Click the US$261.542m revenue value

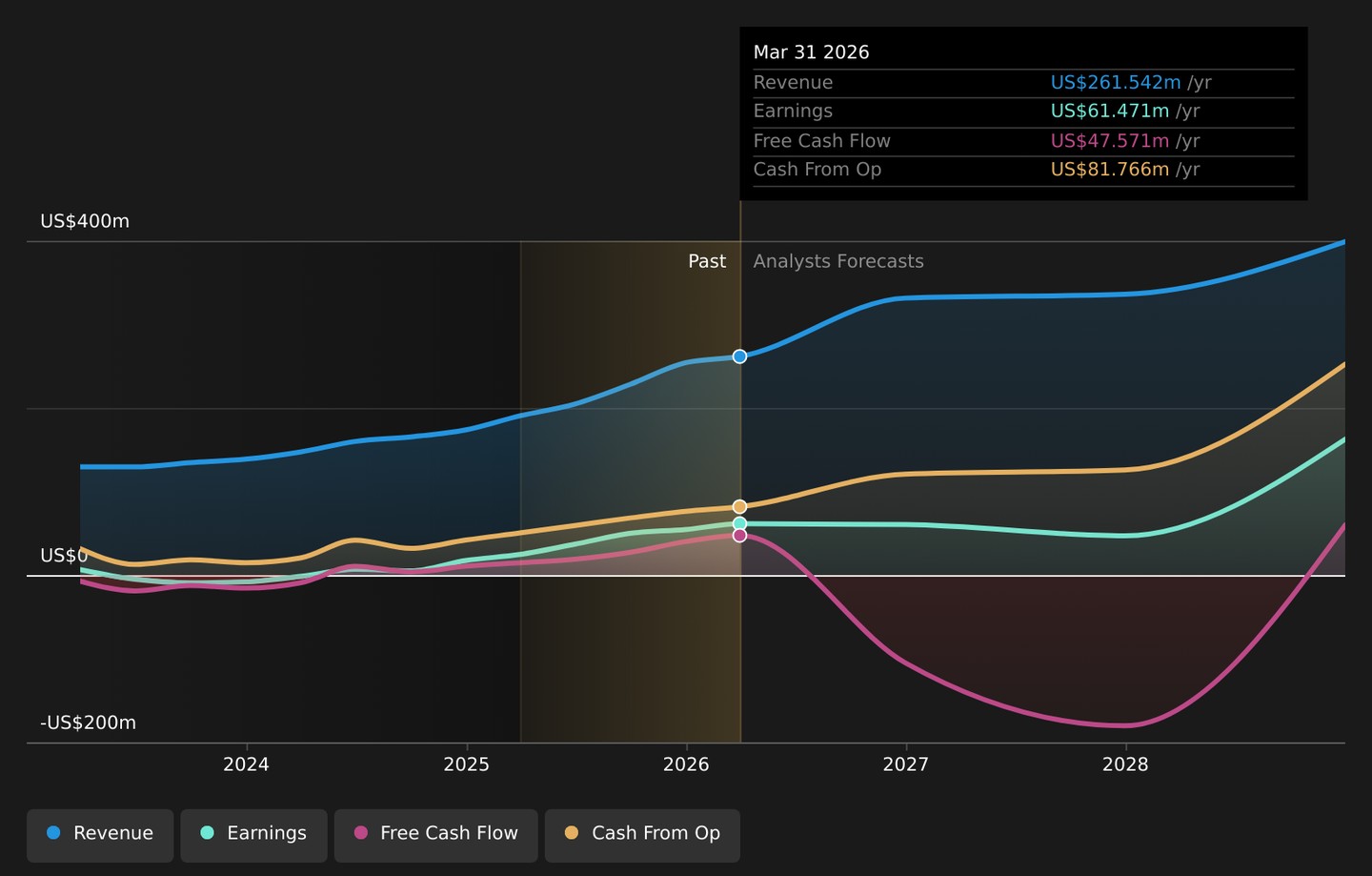point(1116,82)
